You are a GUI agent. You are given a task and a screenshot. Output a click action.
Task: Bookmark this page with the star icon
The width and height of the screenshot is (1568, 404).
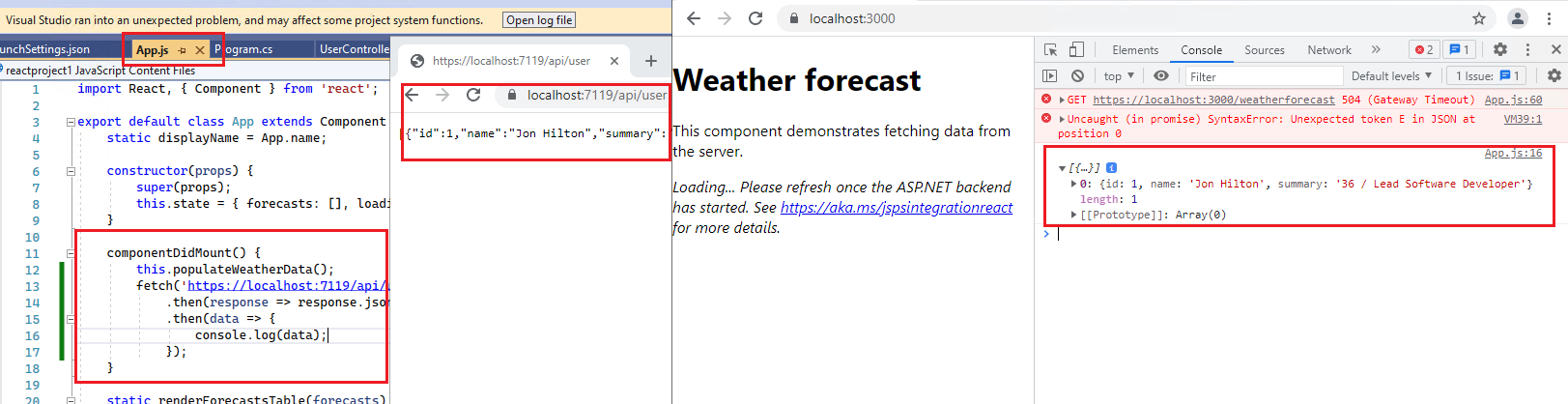pos(1479,18)
